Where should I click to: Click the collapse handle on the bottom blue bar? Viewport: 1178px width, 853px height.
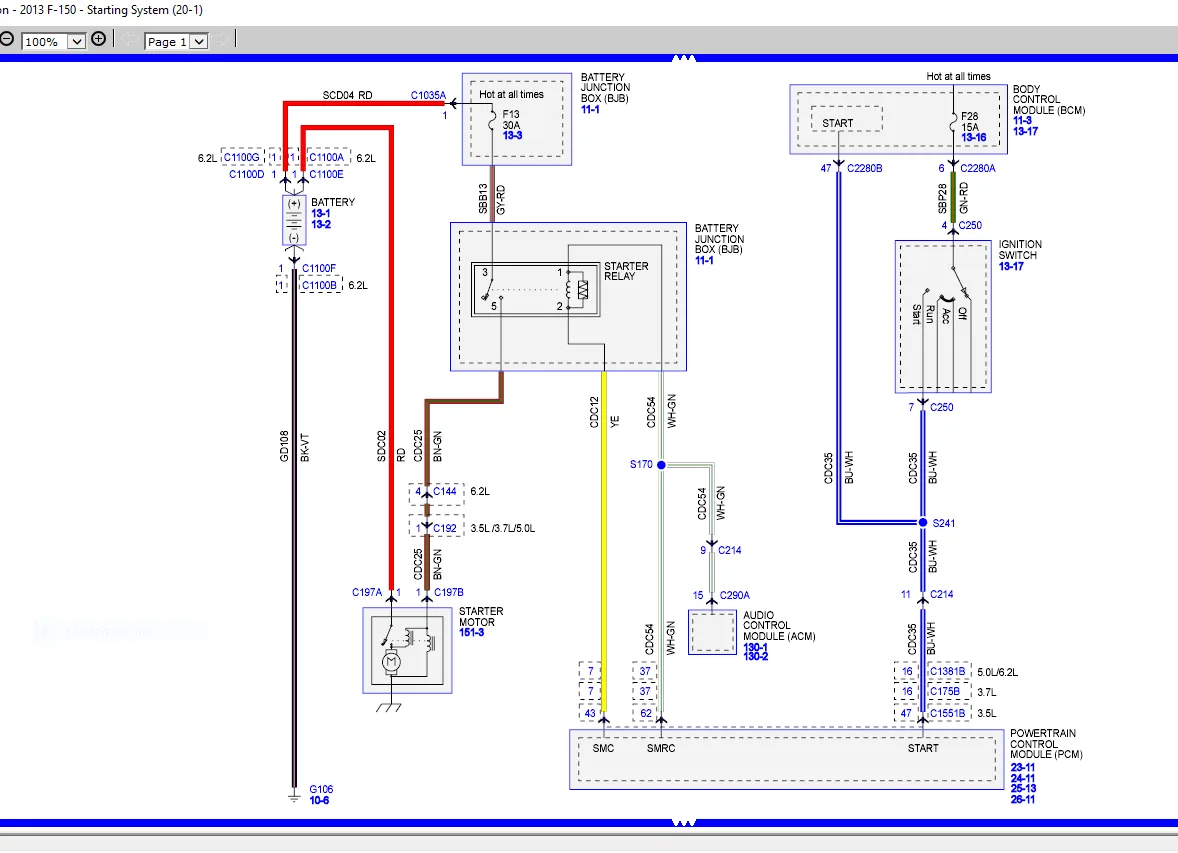pos(683,823)
